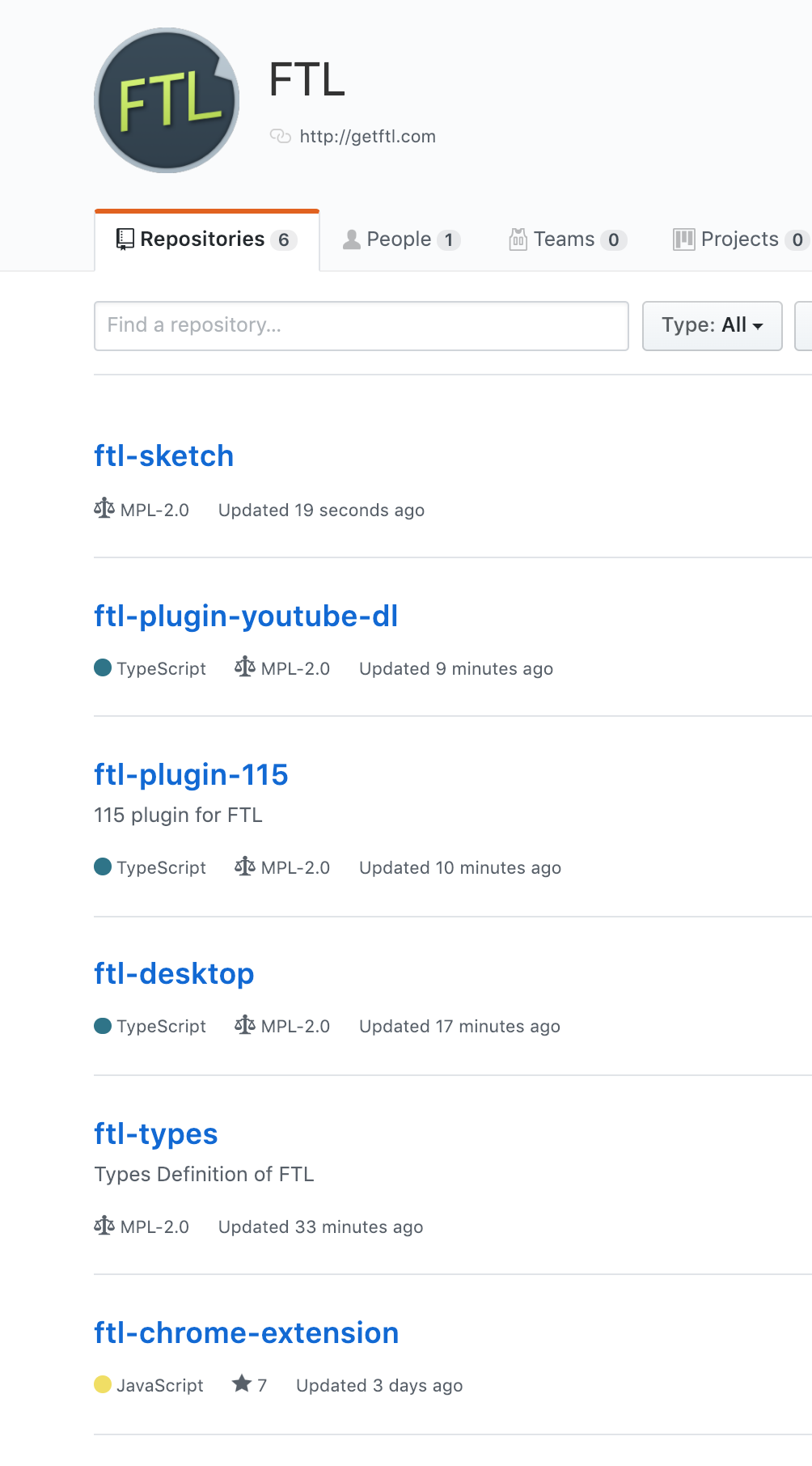Switch to the People tab
The width and height of the screenshot is (812, 1466).
coord(401,239)
